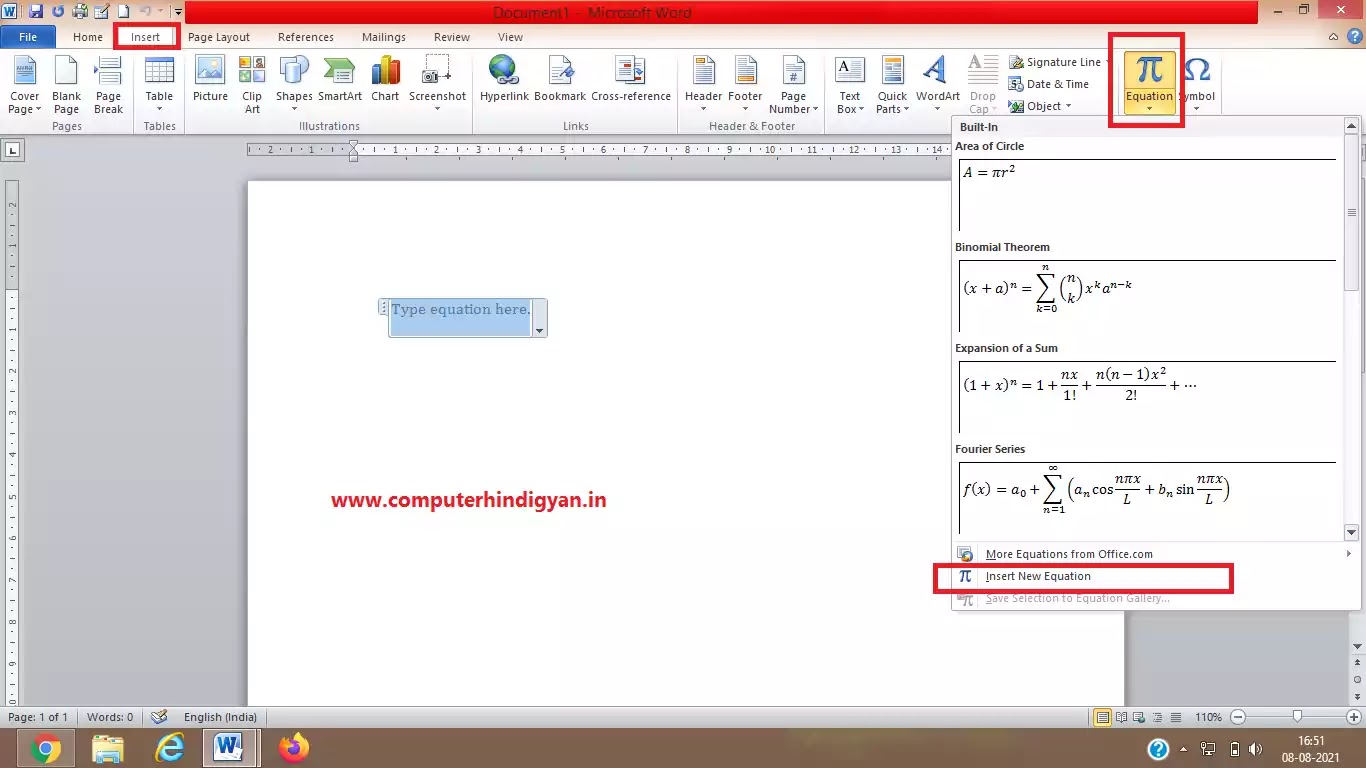Click the proofing errors icon
The height and width of the screenshot is (768, 1366).
pyautogui.click(x=159, y=717)
